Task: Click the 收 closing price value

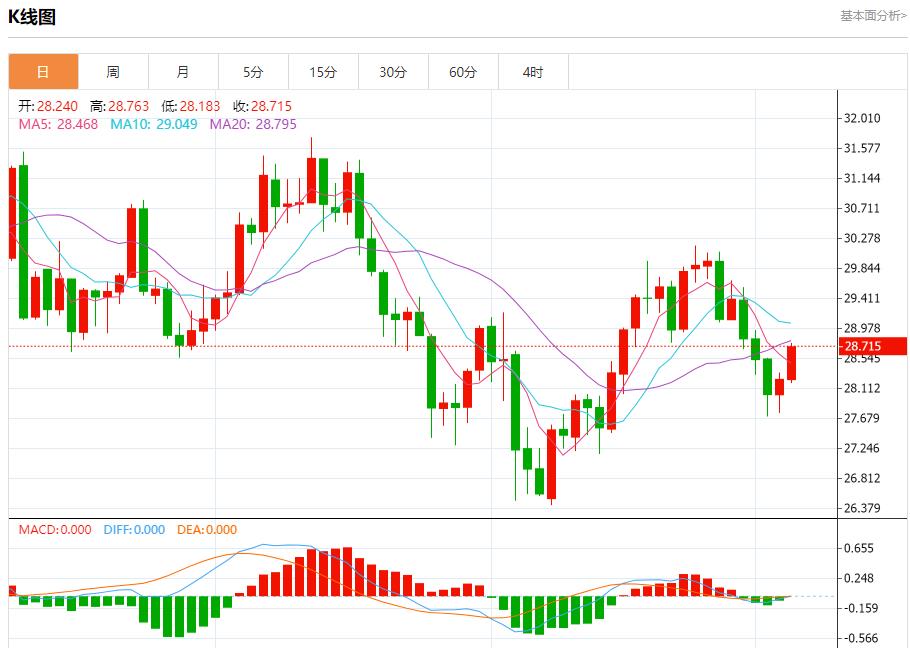Action: click(262, 106)
